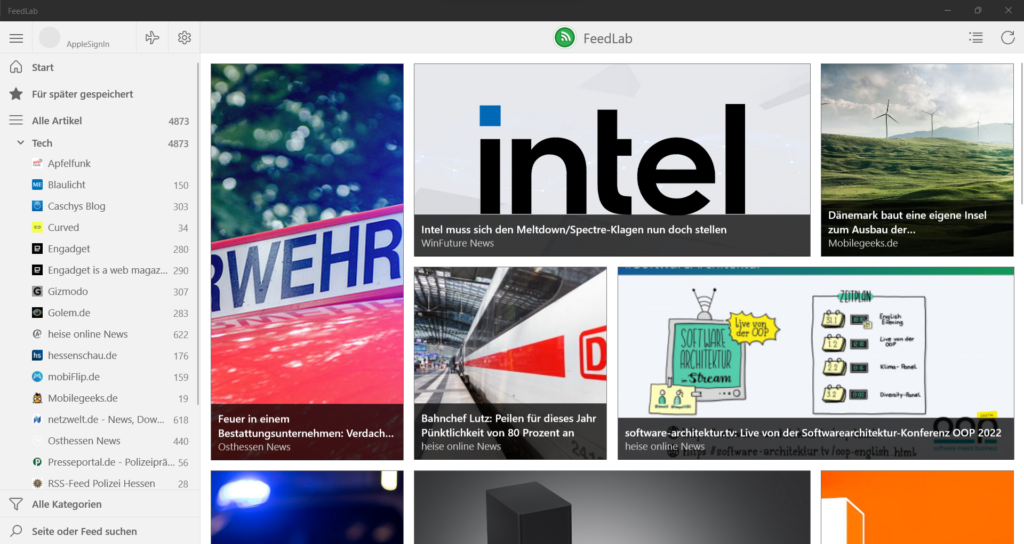Click the home icon beside Start
The image size is (1024, 544).
pyautogui.click(x=16, y=67)
